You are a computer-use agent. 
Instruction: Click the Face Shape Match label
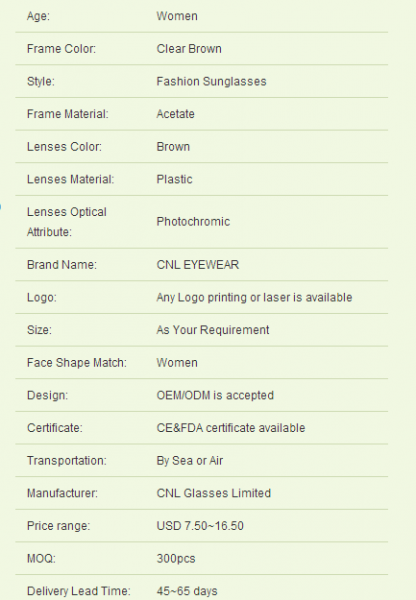(77, 363)
